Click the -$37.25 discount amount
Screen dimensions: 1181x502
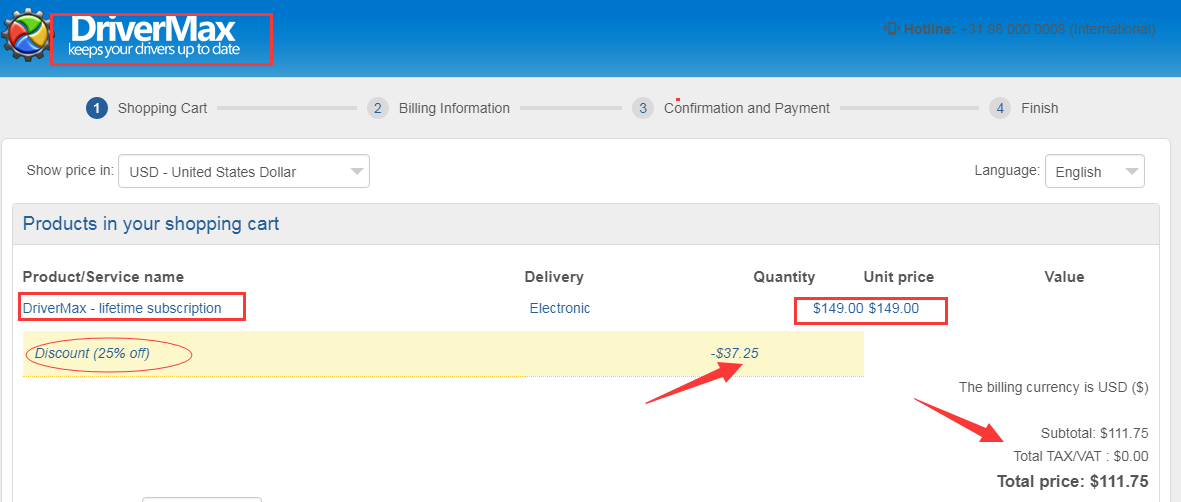734,353
